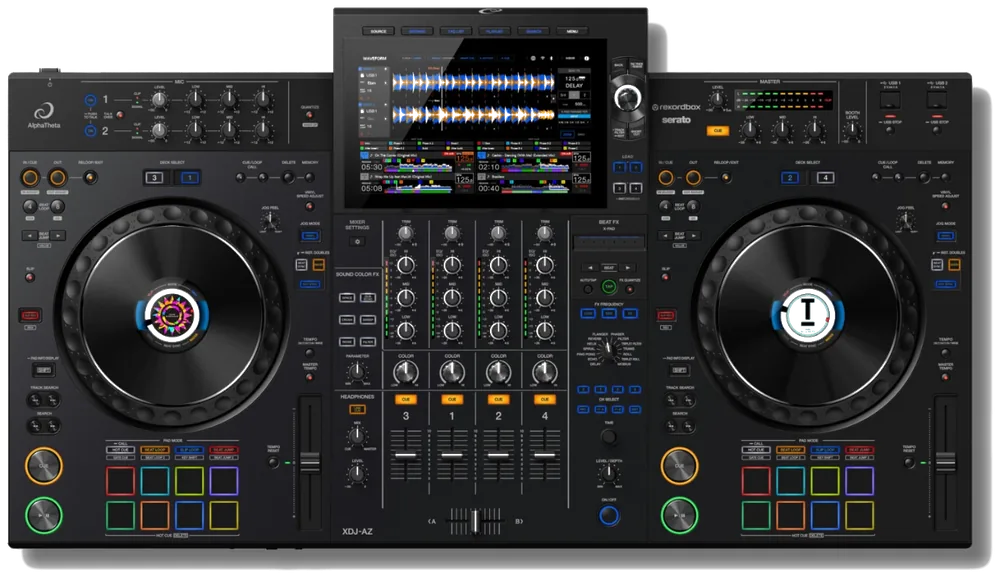The image size is (1000, 578).
Task: Click the channel 1 fader handle
Action: (x=452, y=455)
